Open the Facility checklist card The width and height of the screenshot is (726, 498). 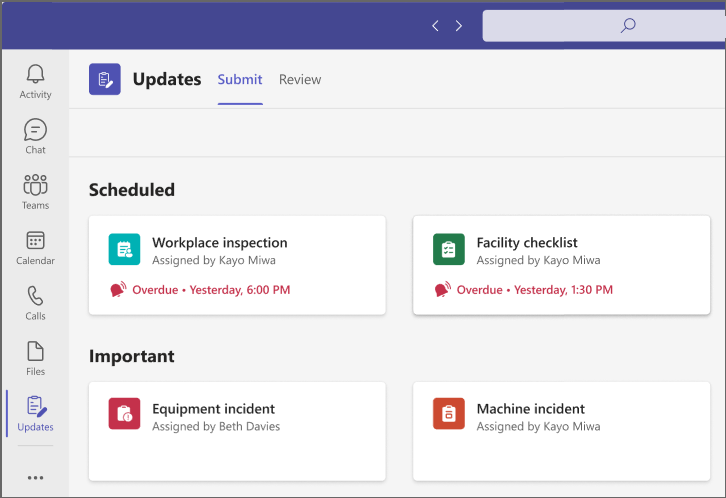(562, 265)
